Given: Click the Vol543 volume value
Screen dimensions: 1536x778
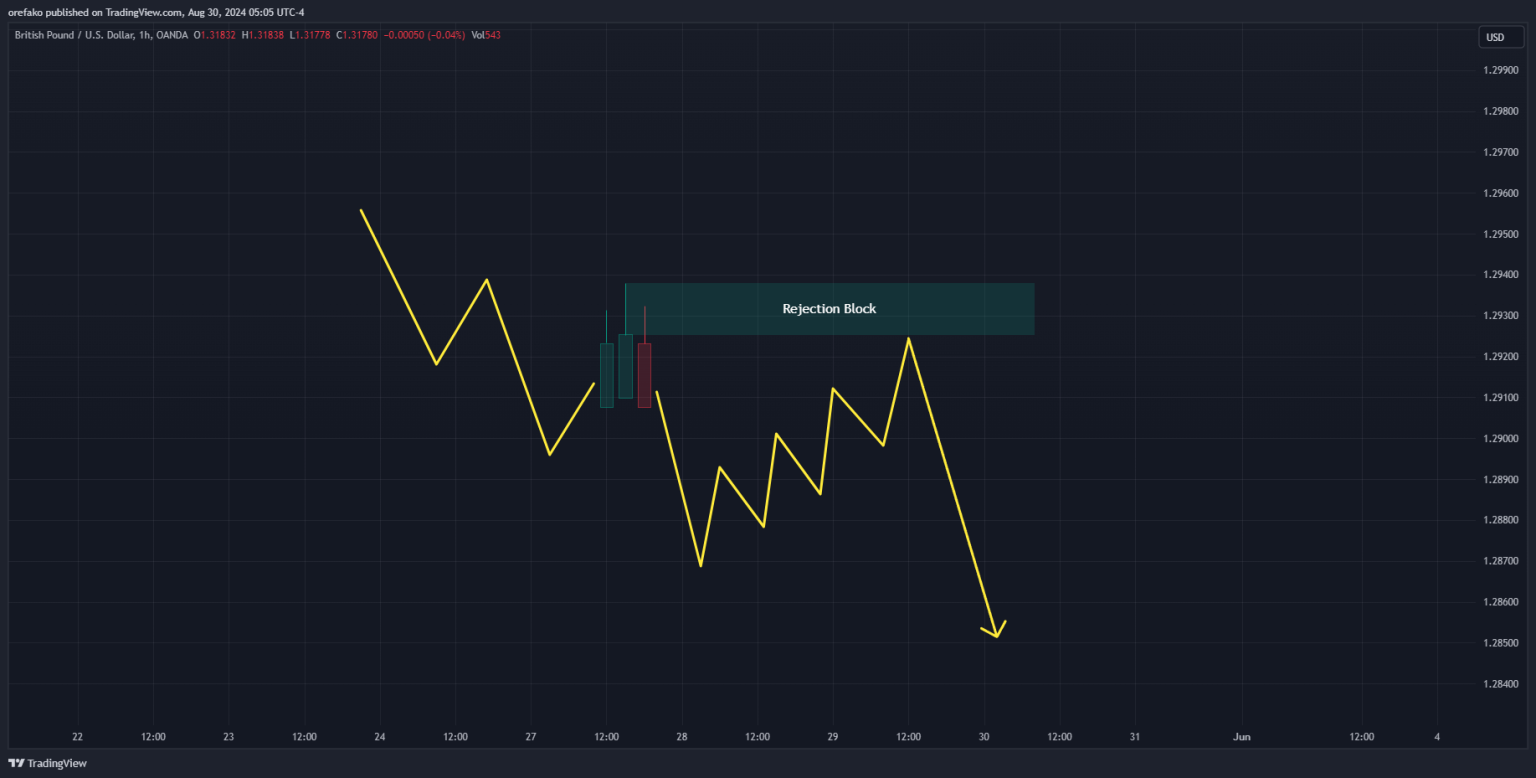Looking at the screenshot, I should pos(485,34).
